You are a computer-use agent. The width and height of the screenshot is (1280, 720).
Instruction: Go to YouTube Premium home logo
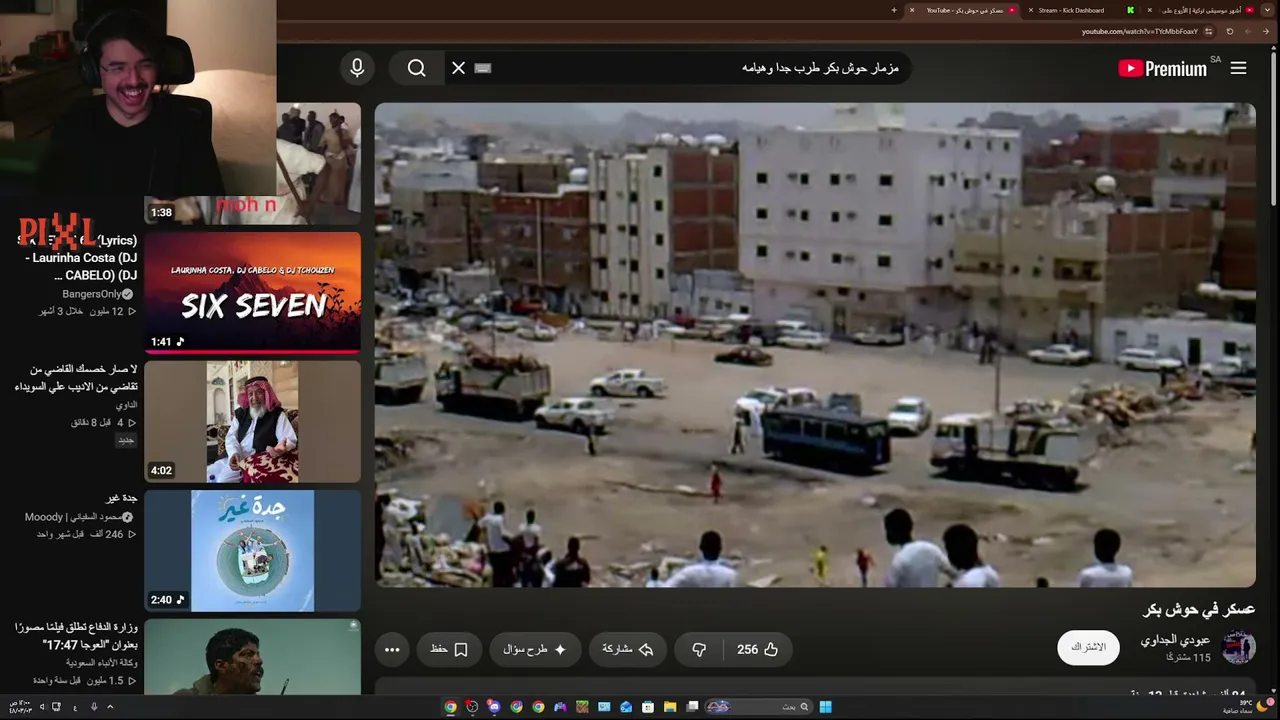(1163, 68)
